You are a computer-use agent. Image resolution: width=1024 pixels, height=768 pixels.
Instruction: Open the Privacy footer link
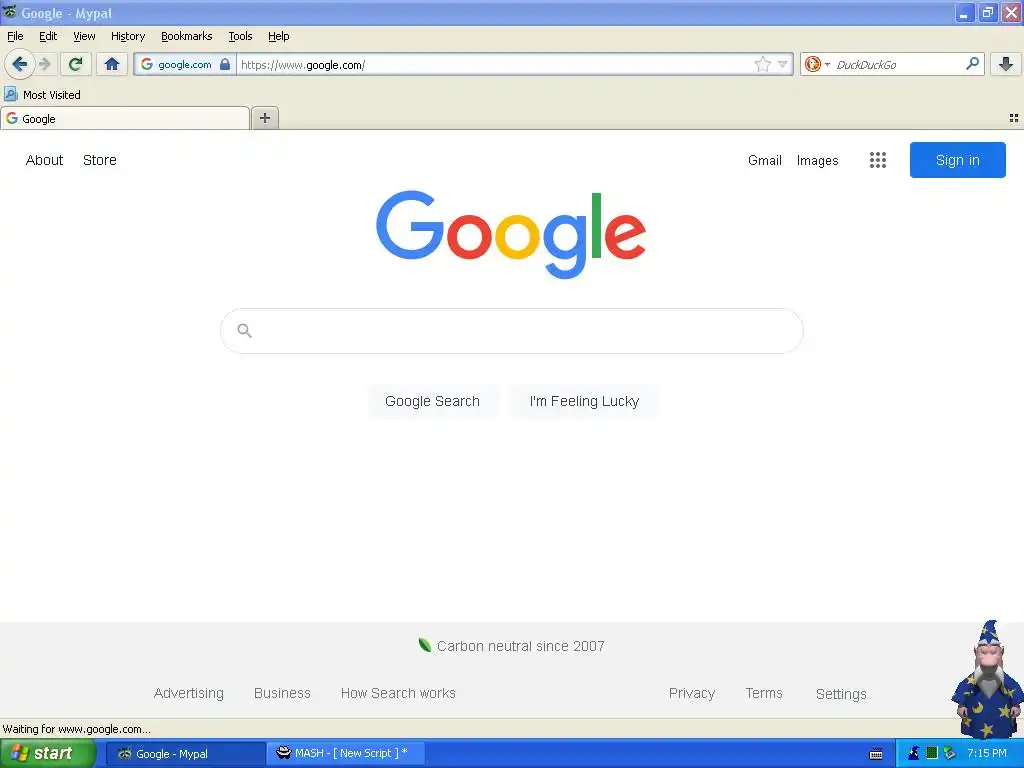pos(692,693)
